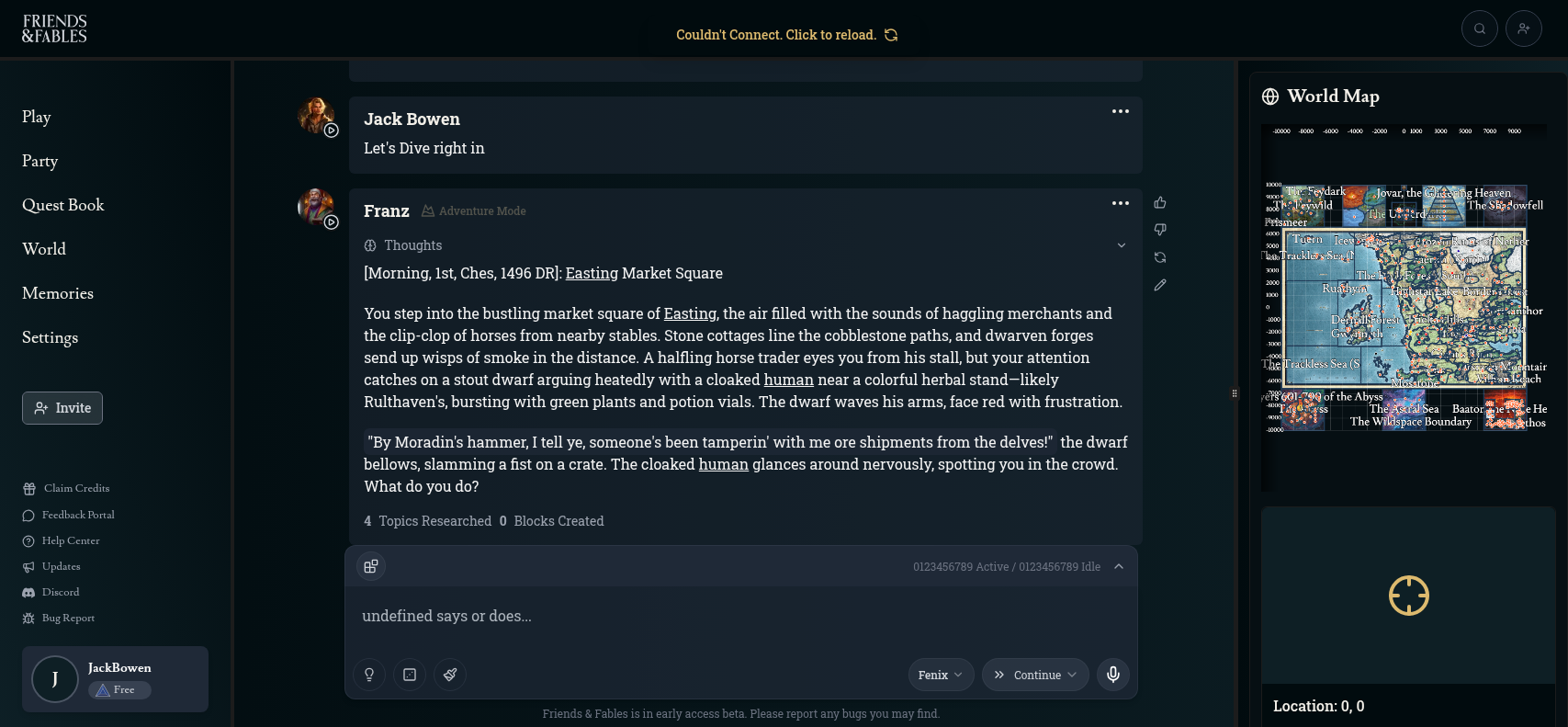The image size is (1568, 727).
Task: Edit Franz's message with the pencil icon
Action: 1160,285
